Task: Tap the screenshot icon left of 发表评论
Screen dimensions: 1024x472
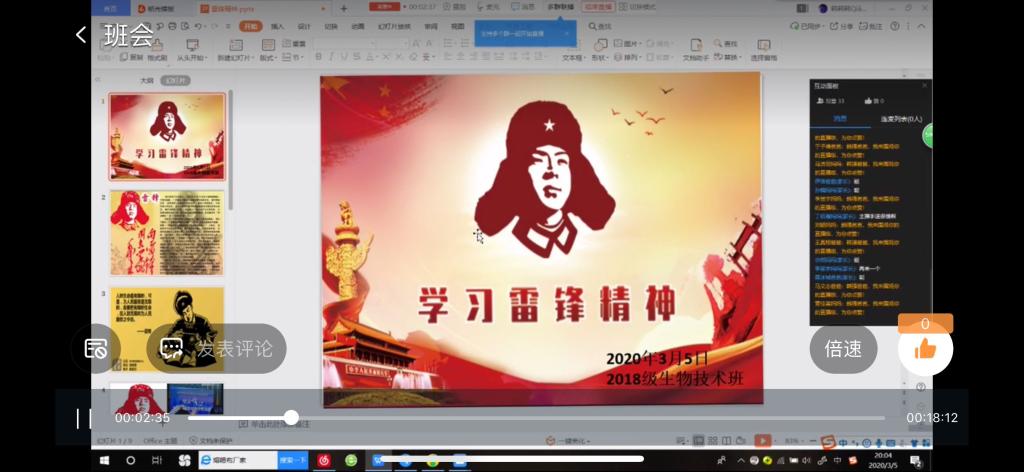Action: (96, 348)
